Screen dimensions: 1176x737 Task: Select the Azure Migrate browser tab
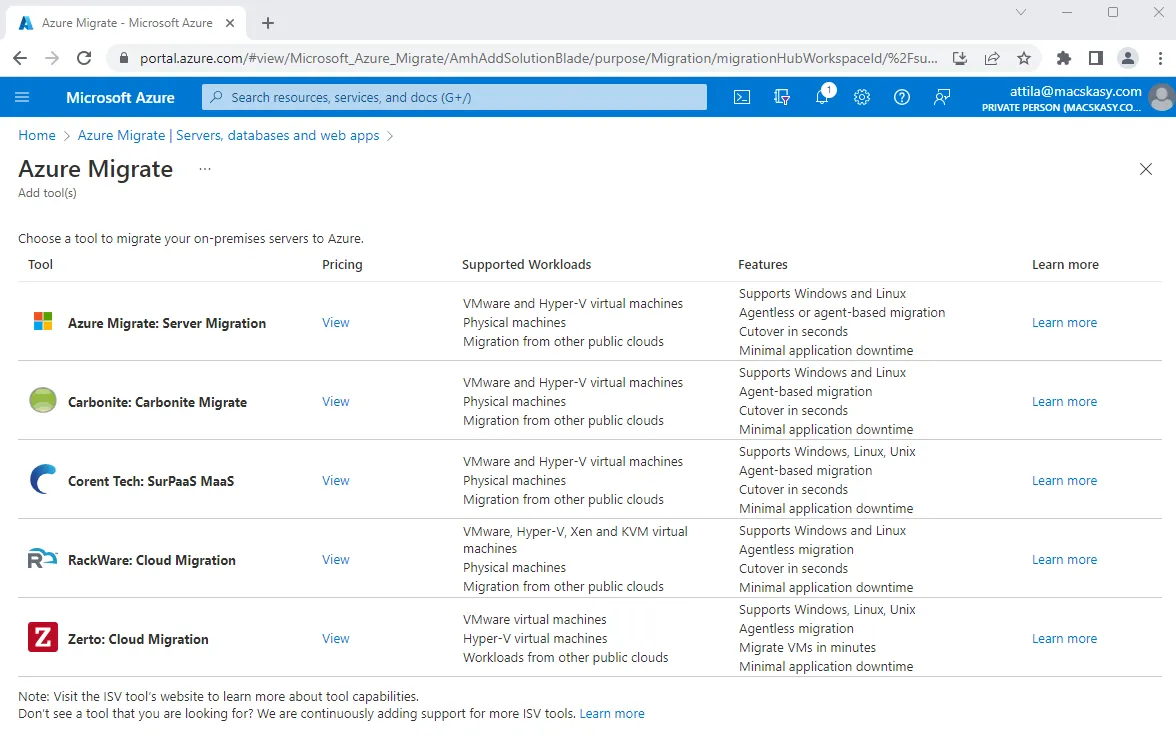click(x=126, y=23)
